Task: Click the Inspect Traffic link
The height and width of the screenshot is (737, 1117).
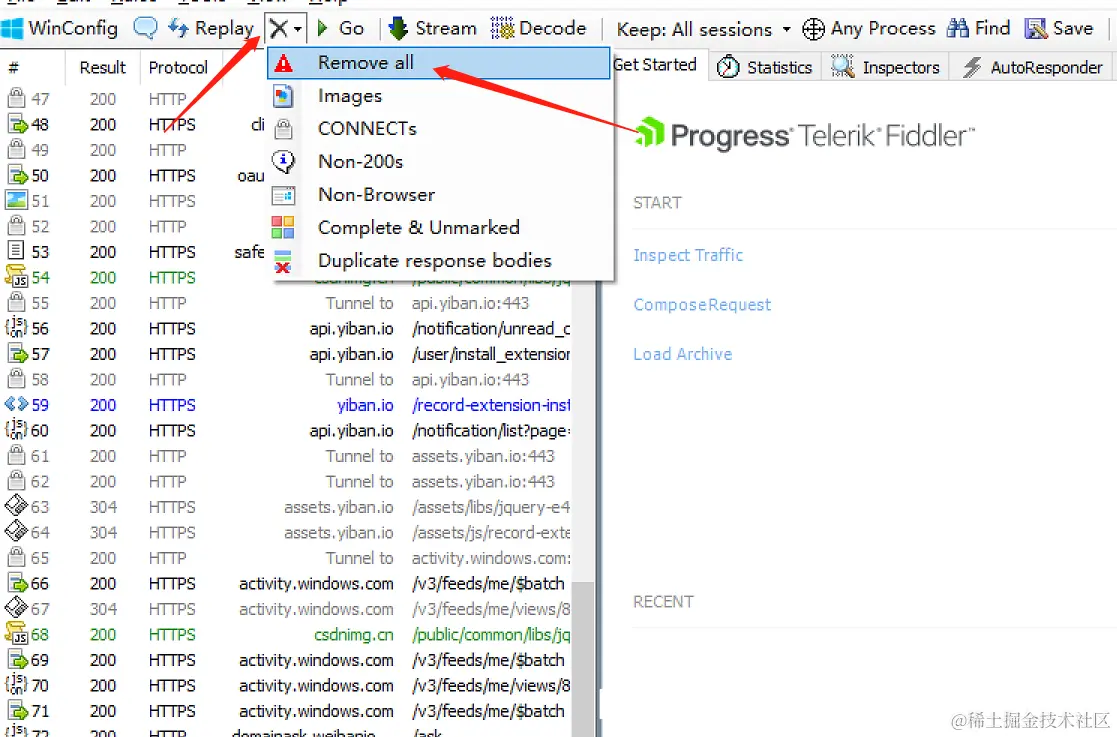Action: [x=688, y=255]
